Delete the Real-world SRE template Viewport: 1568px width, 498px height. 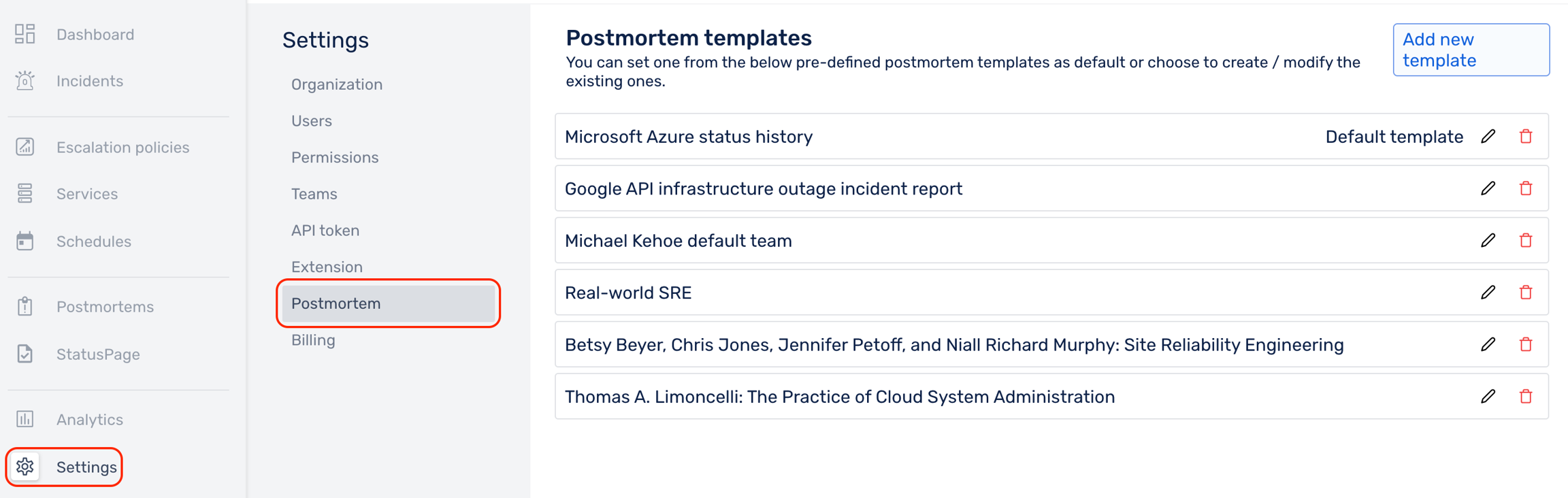tap(1526, 293)
